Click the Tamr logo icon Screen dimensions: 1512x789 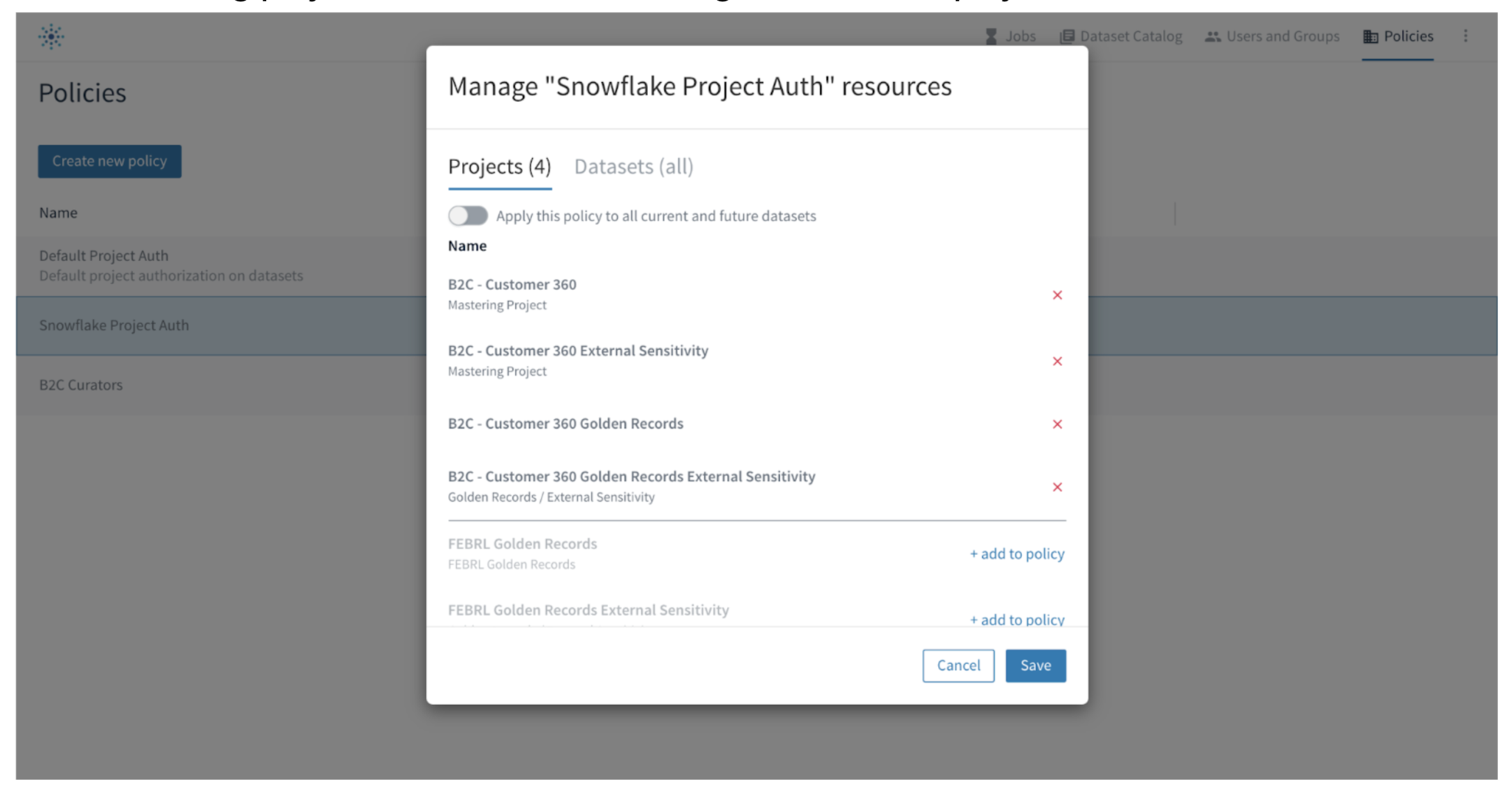51,36
